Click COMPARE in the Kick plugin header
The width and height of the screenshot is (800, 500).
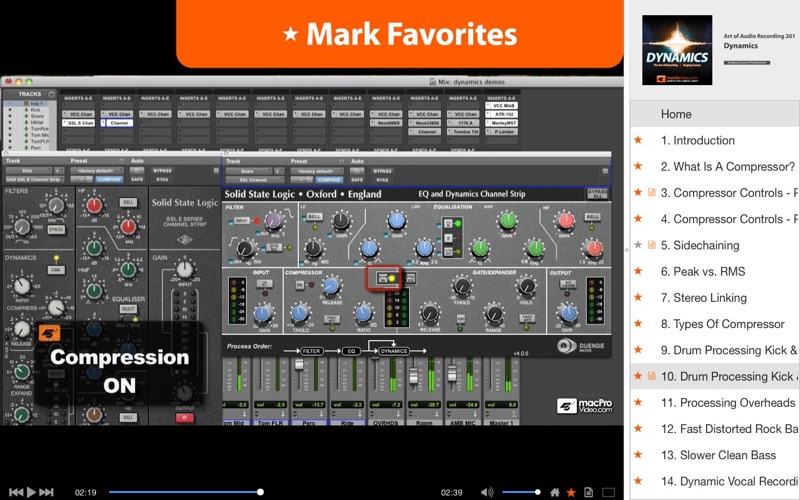point(109,179)
